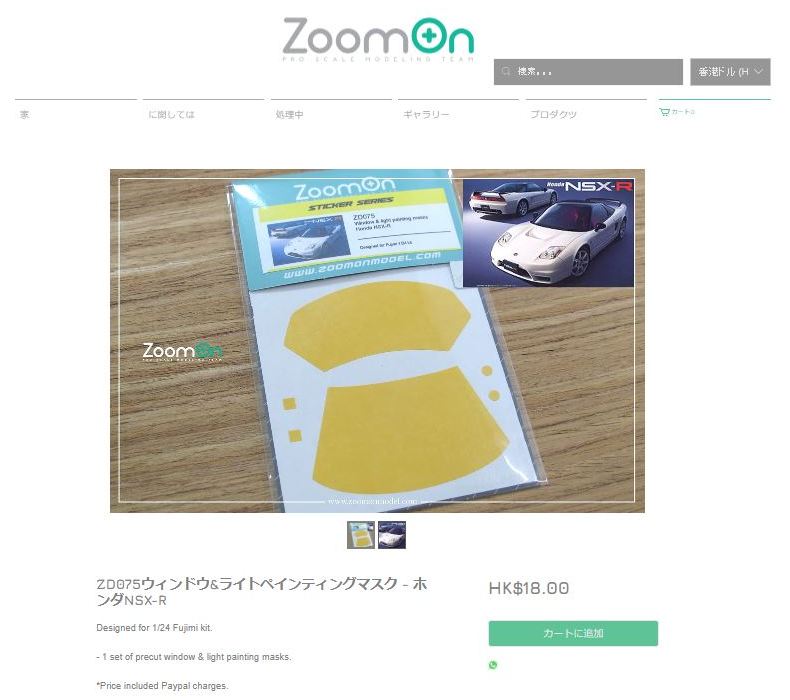The image size is (790, 700).
Task: Click the HK$18.00 price text
Action: click(529, 588)
